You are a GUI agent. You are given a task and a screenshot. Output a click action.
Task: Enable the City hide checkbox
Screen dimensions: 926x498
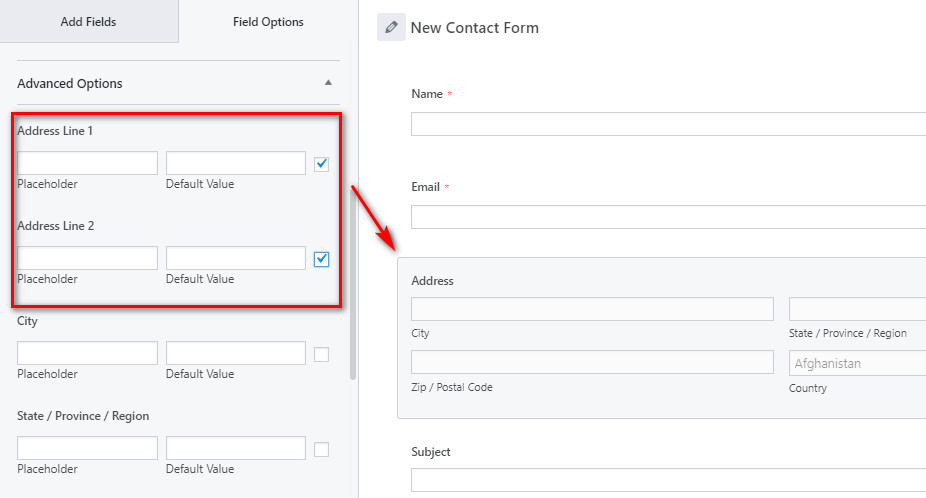[x=321, y=354]
